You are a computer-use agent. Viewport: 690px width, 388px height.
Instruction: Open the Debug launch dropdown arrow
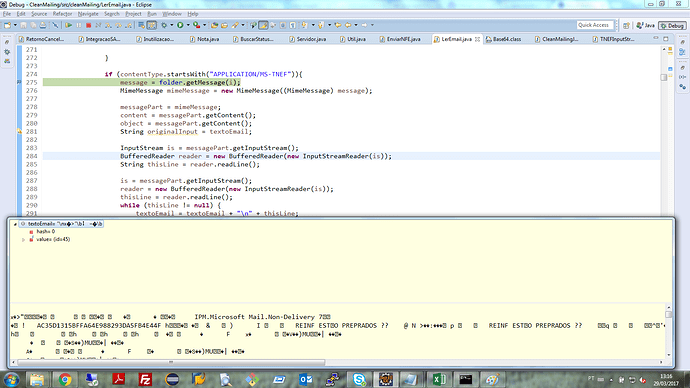coord(172,25)
